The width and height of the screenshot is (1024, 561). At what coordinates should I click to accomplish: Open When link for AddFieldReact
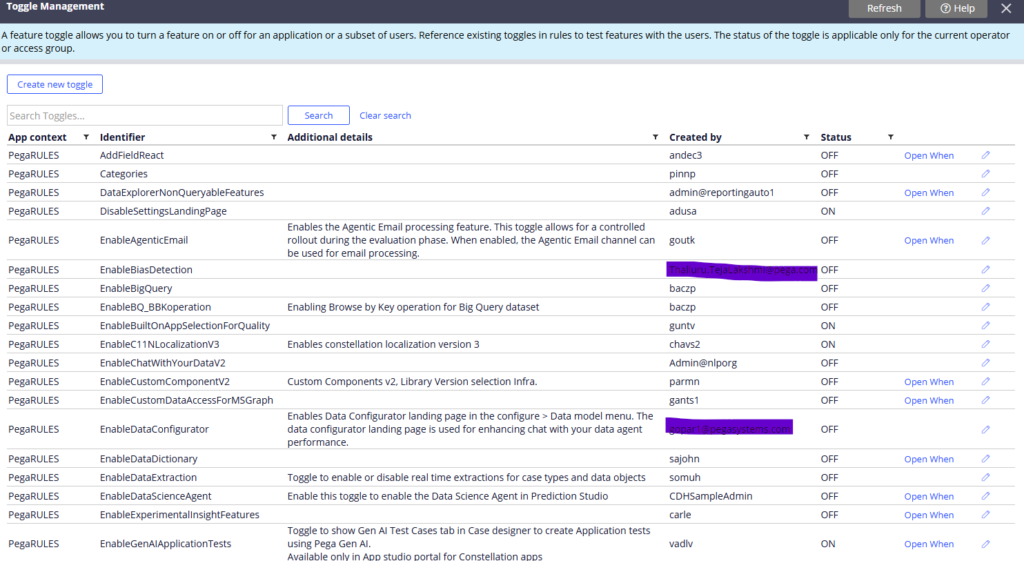929,155
